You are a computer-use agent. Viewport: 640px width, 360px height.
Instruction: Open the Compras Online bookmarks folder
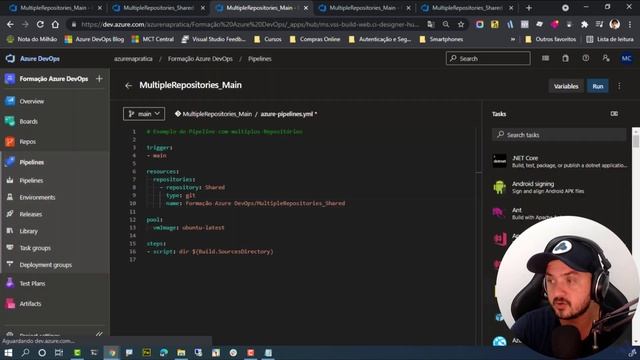tap(315, 39)
